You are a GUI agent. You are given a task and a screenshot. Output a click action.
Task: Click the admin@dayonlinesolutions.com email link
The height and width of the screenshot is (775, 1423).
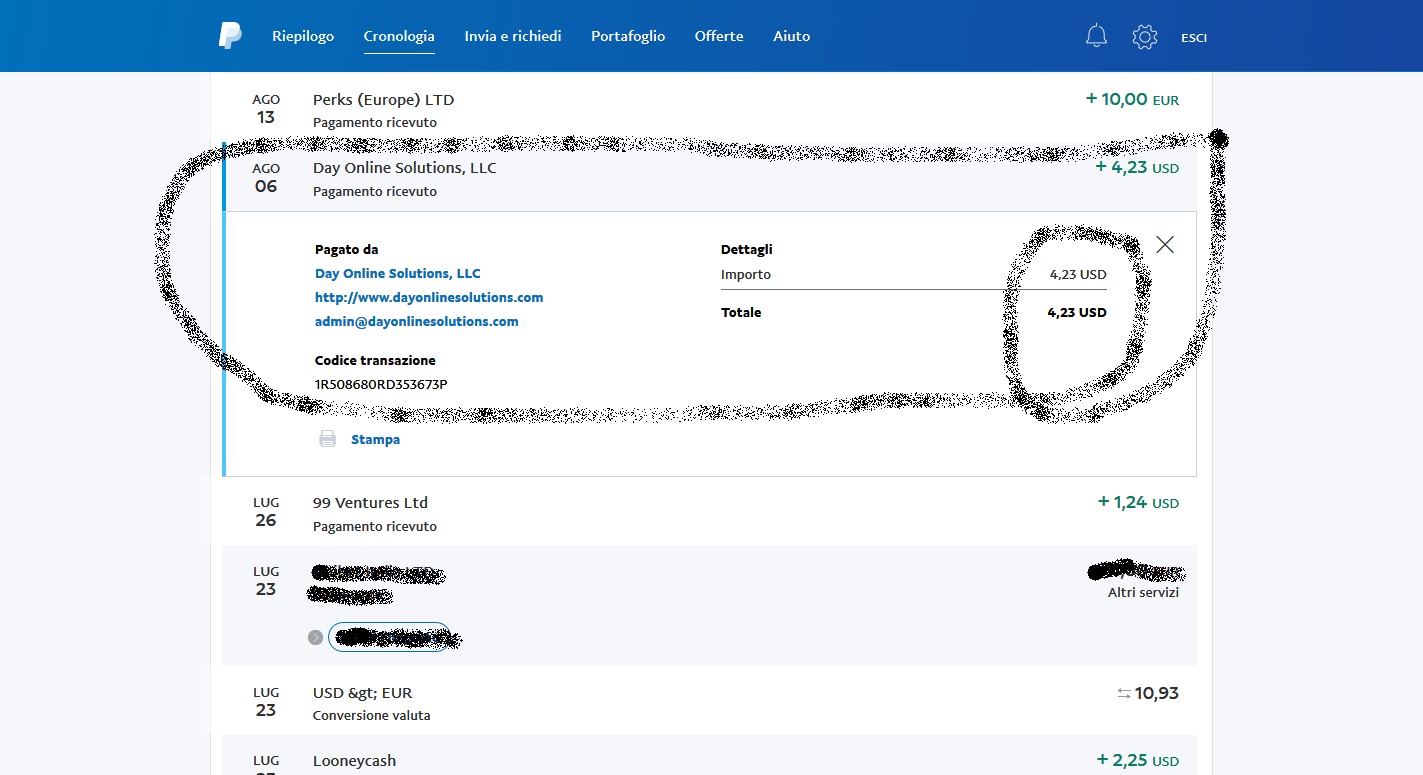coord(417,321)
